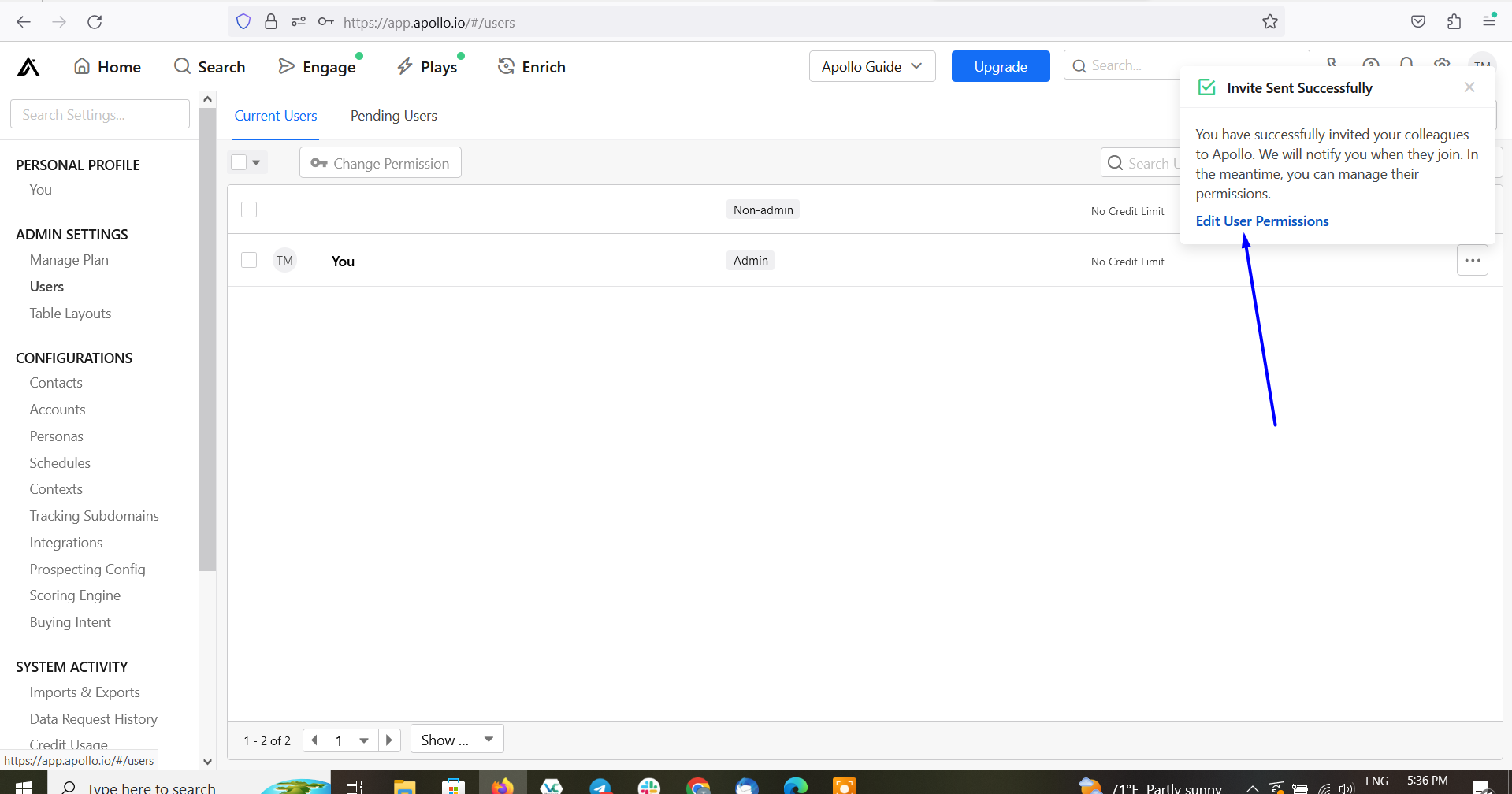Screen dimensions: 1512x794
Task: Tick the checkbox for the You row
Action: pyautogui.click(x=249, y=260)
